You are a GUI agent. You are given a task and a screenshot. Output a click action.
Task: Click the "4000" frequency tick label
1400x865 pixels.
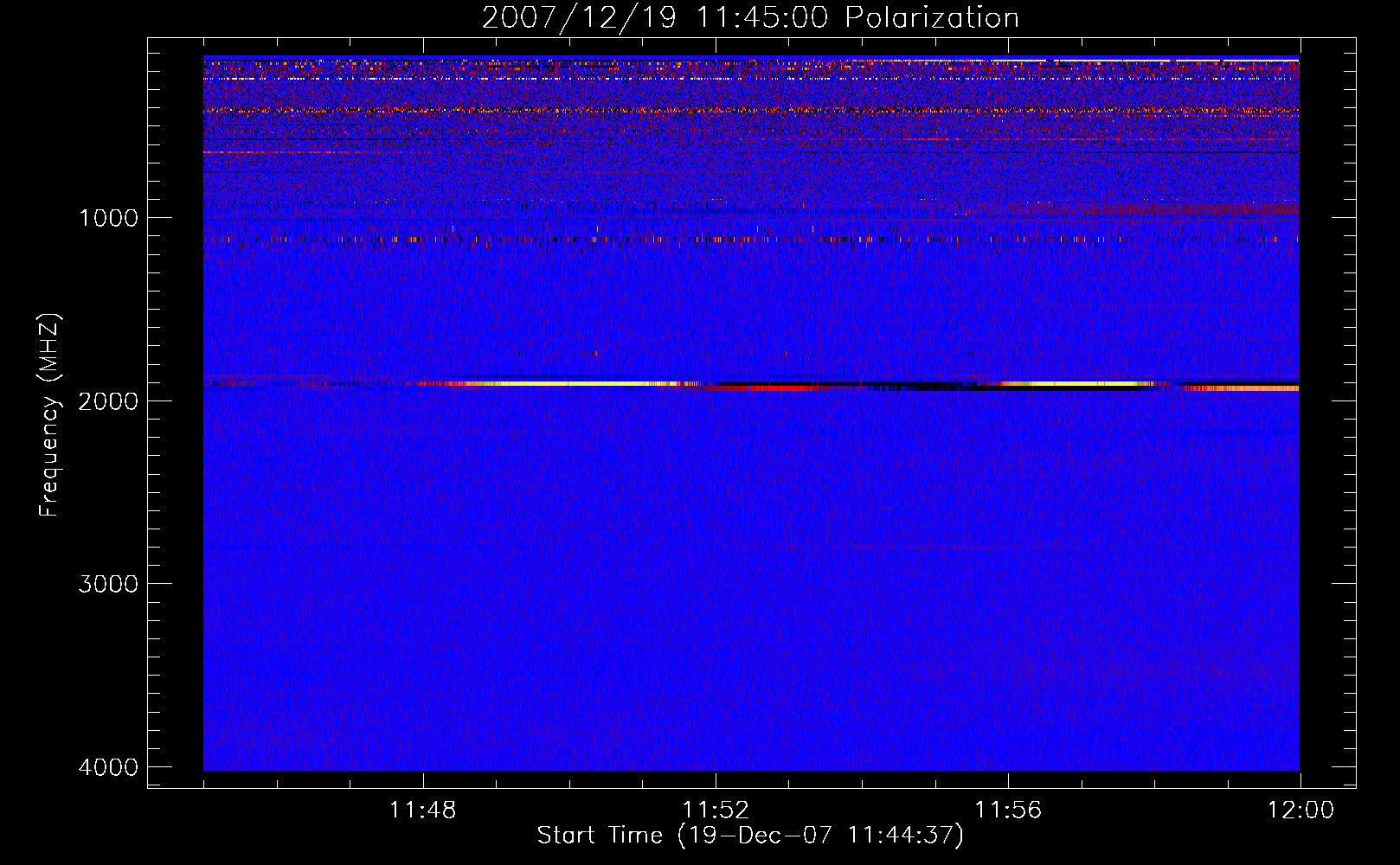pos(108,767)
